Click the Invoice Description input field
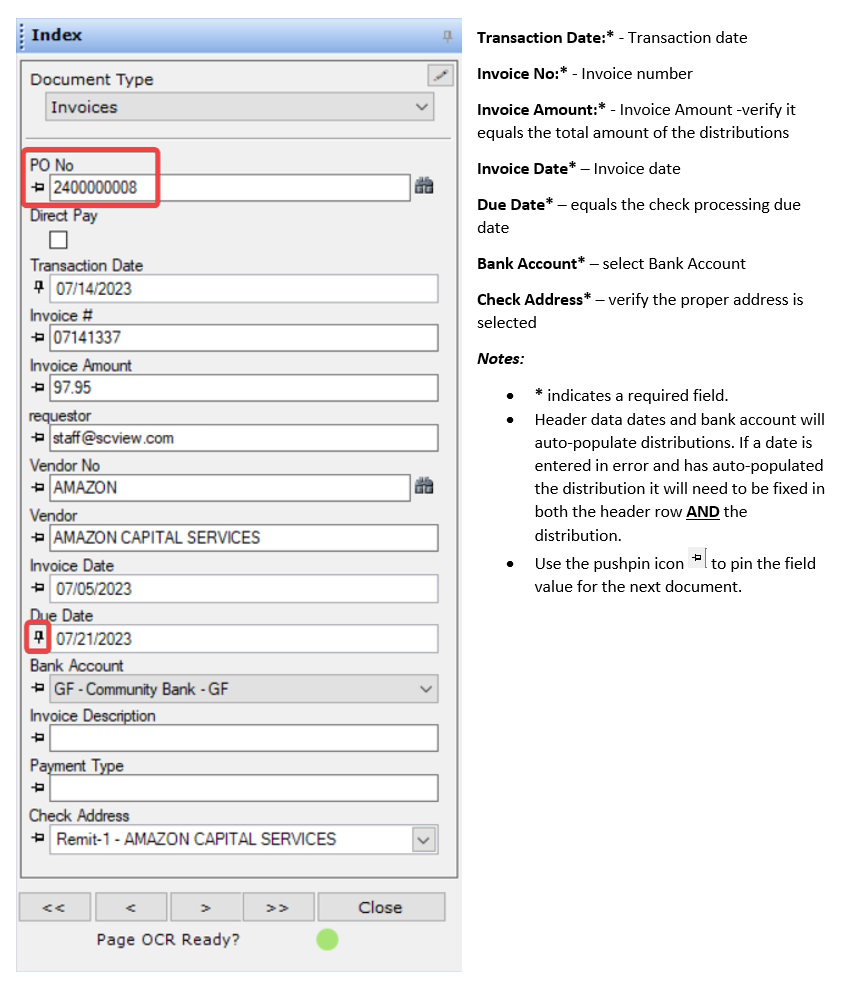850x983 pixels. tap(243, 738)
